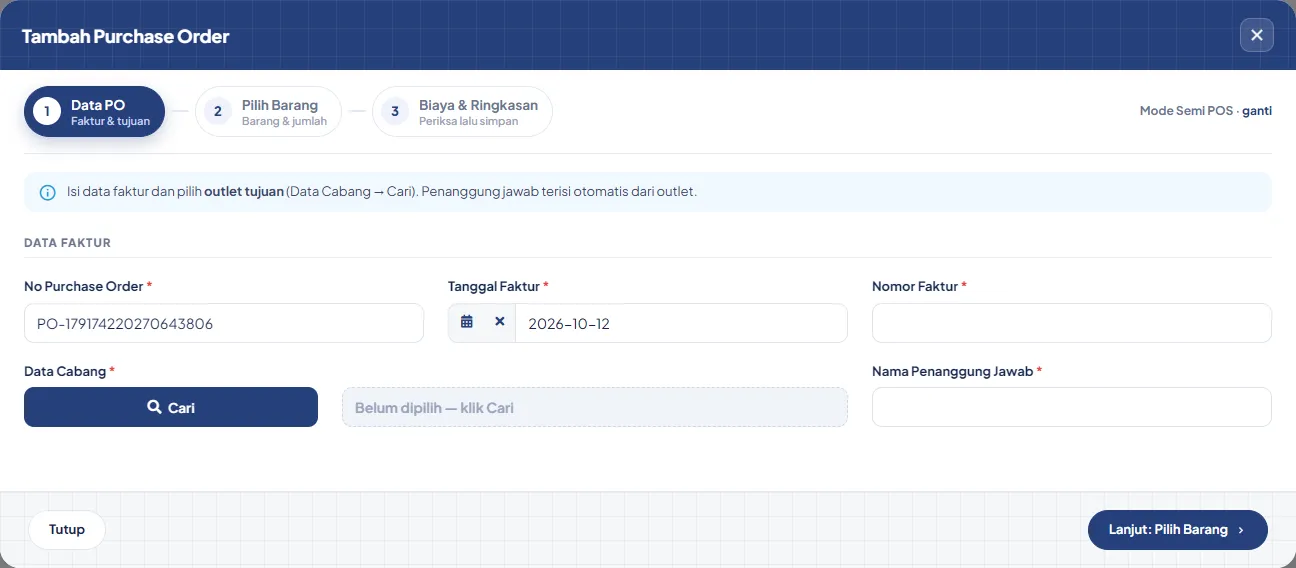This screenshot has width=1296, height=568.
Task: Click the Tambah Purchase Order title
Action: [x=126, y=36]
